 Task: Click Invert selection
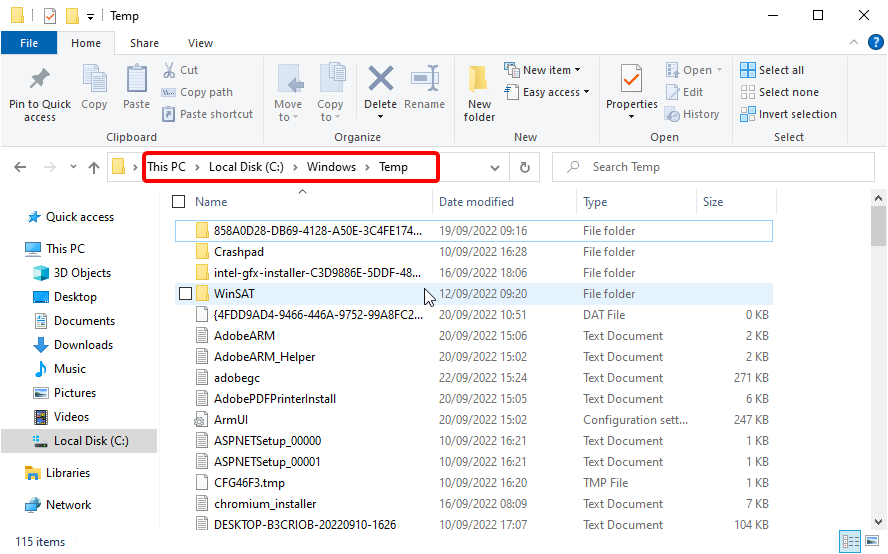point(788,114)
